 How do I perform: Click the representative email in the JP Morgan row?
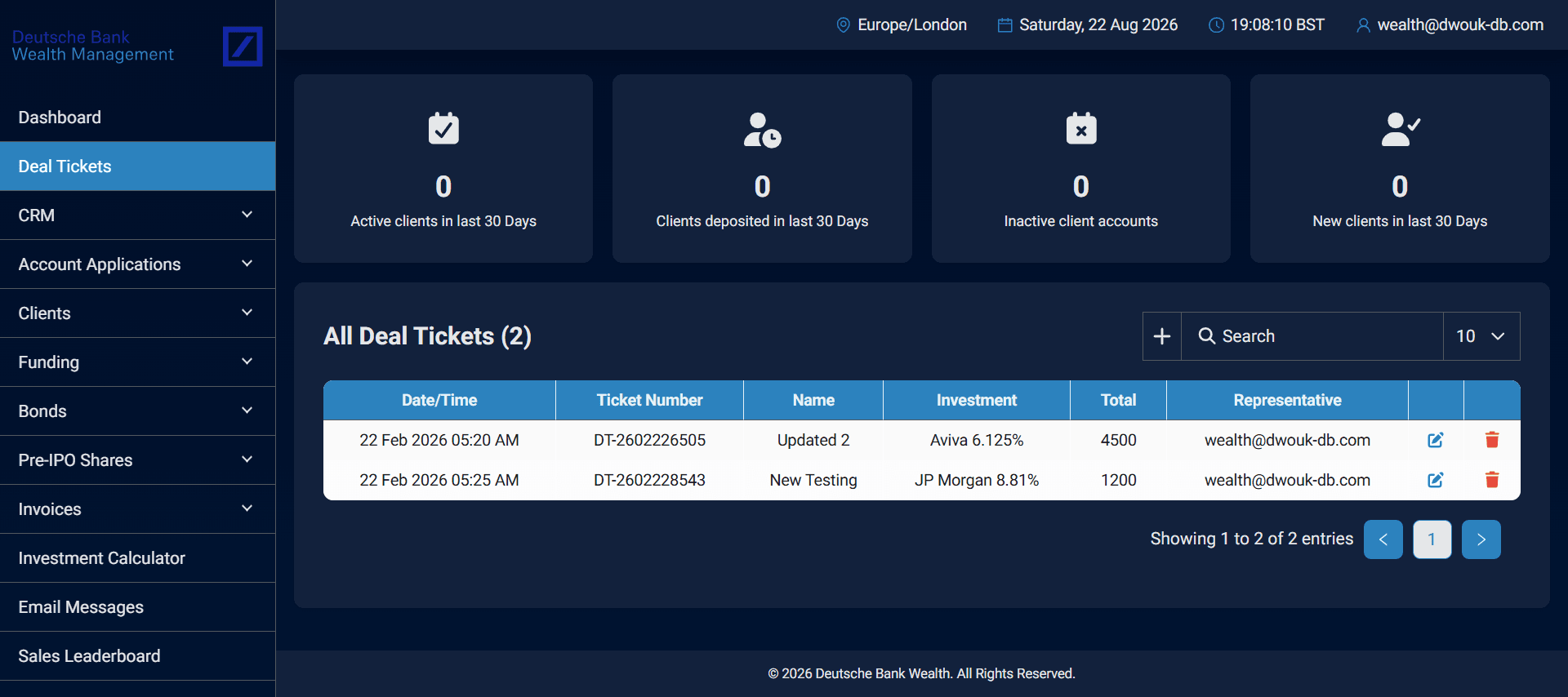1287,480
